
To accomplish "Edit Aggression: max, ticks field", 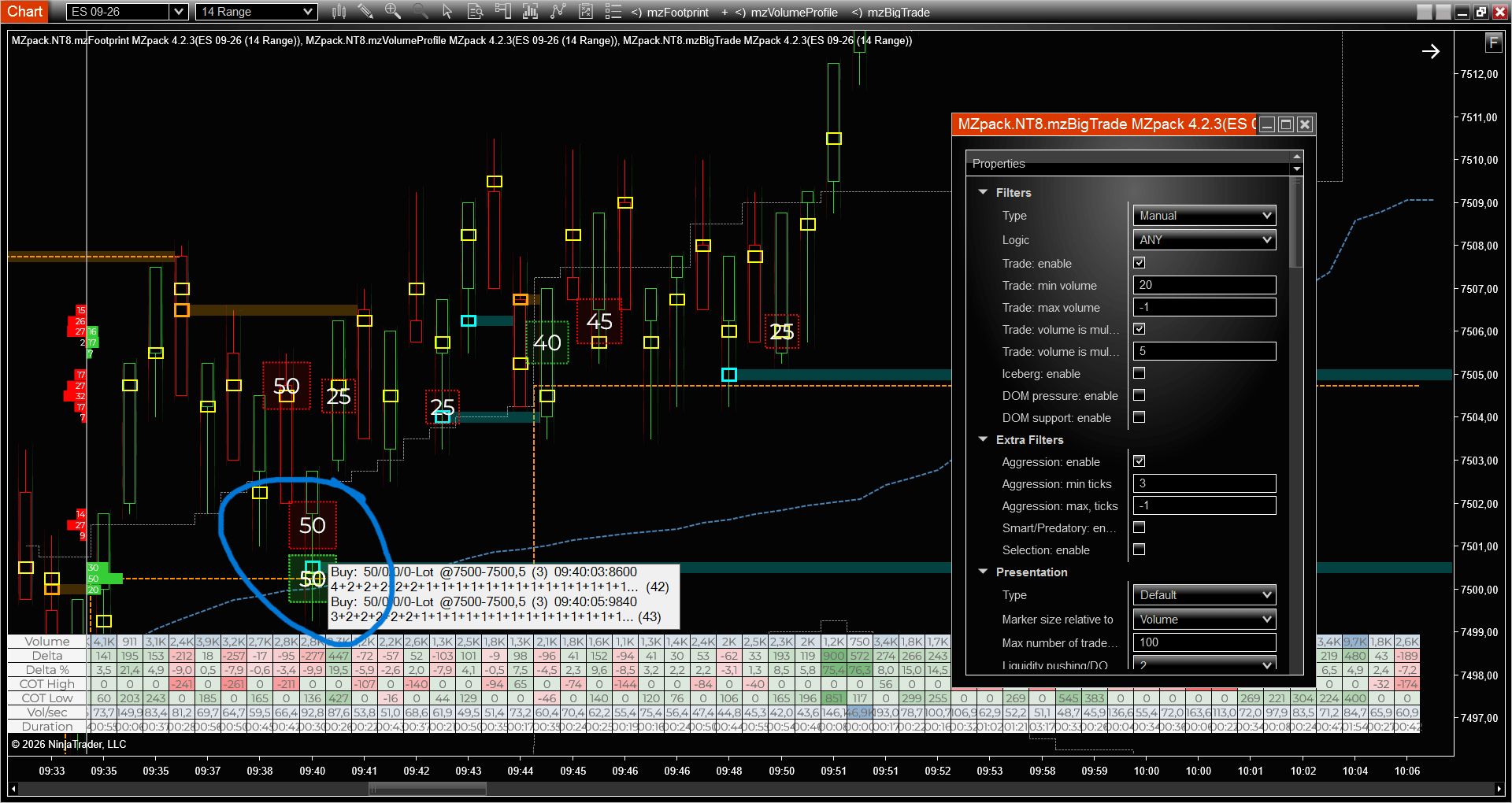I will coord(1204,505).
